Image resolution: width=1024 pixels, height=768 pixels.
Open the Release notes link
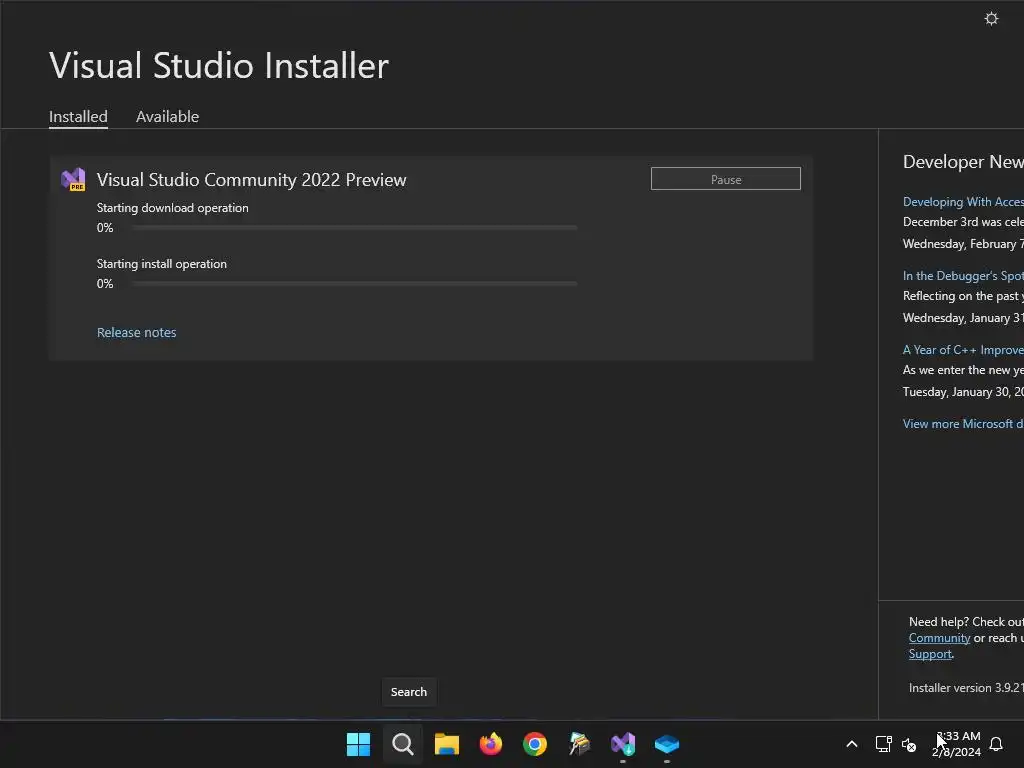coord(136,332)
